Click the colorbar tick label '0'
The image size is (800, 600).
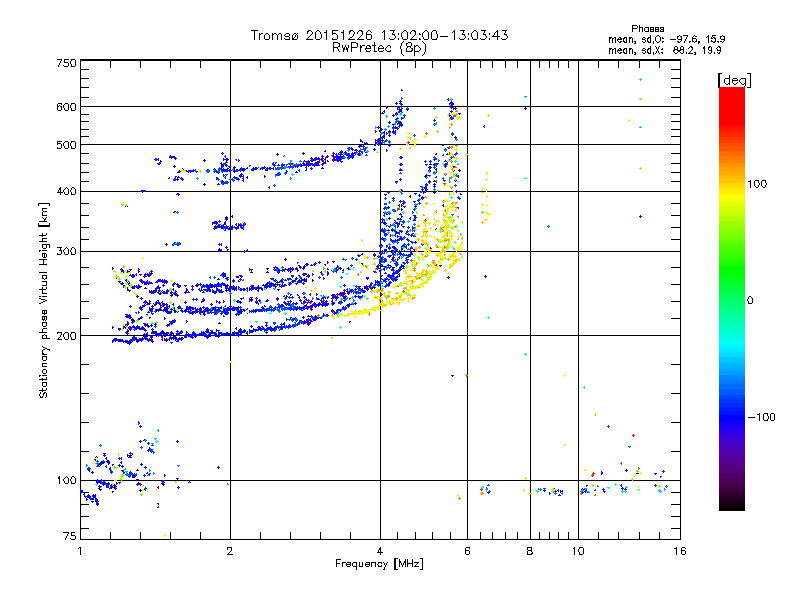pyautogui.click(x=750, y=301)
